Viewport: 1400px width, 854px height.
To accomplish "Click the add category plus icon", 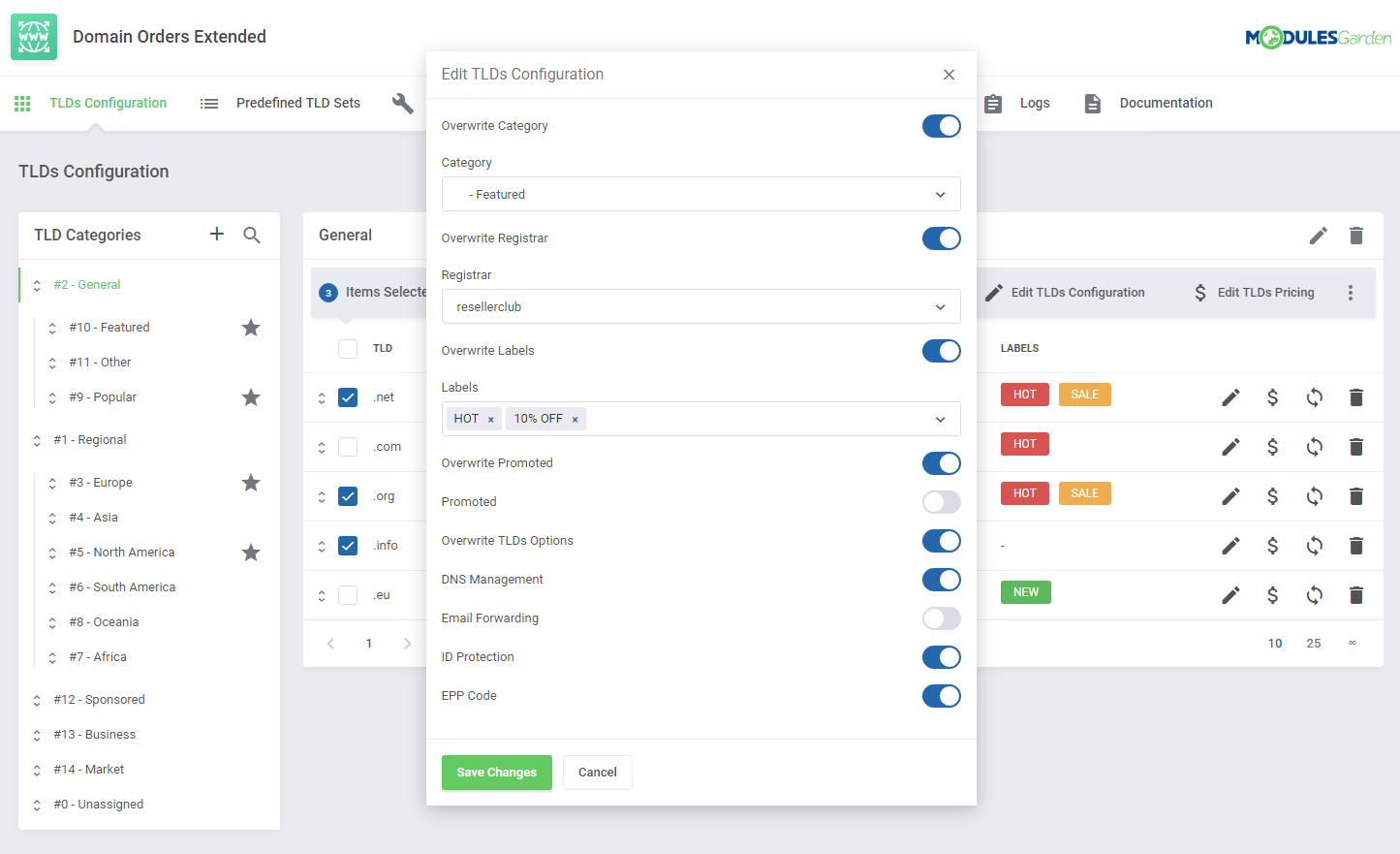I will click(x=217, y=235).
